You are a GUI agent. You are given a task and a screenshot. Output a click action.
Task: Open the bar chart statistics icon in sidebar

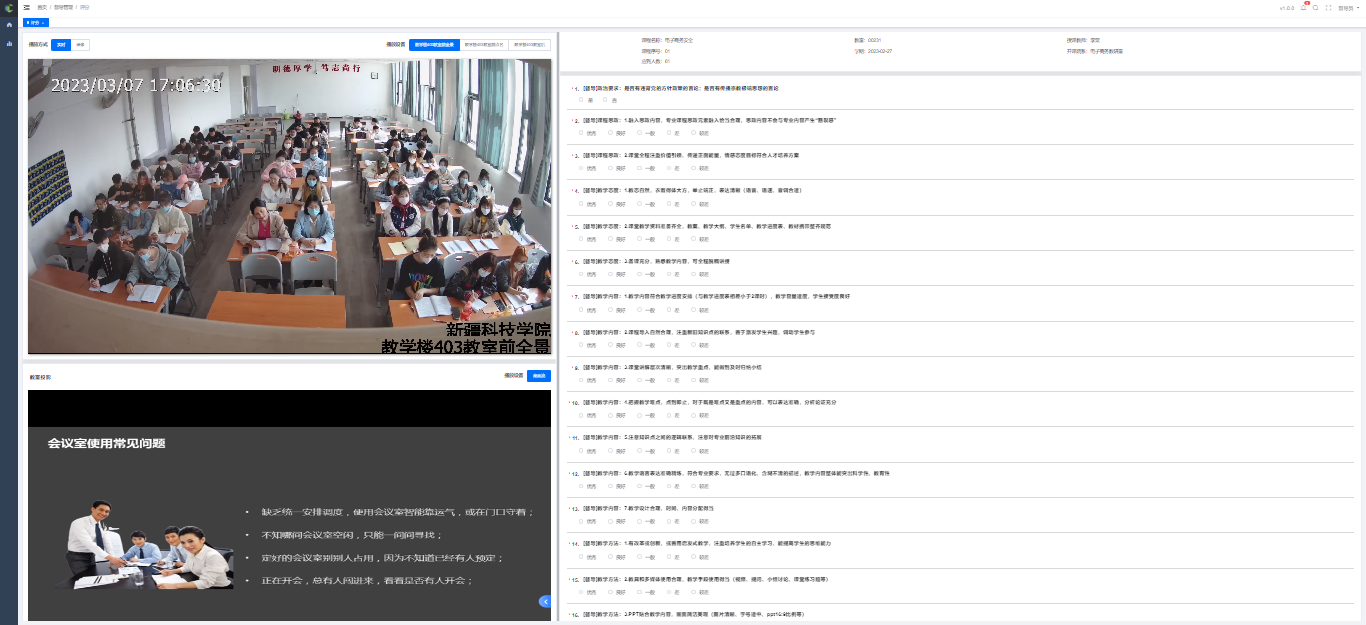point(9,43)
